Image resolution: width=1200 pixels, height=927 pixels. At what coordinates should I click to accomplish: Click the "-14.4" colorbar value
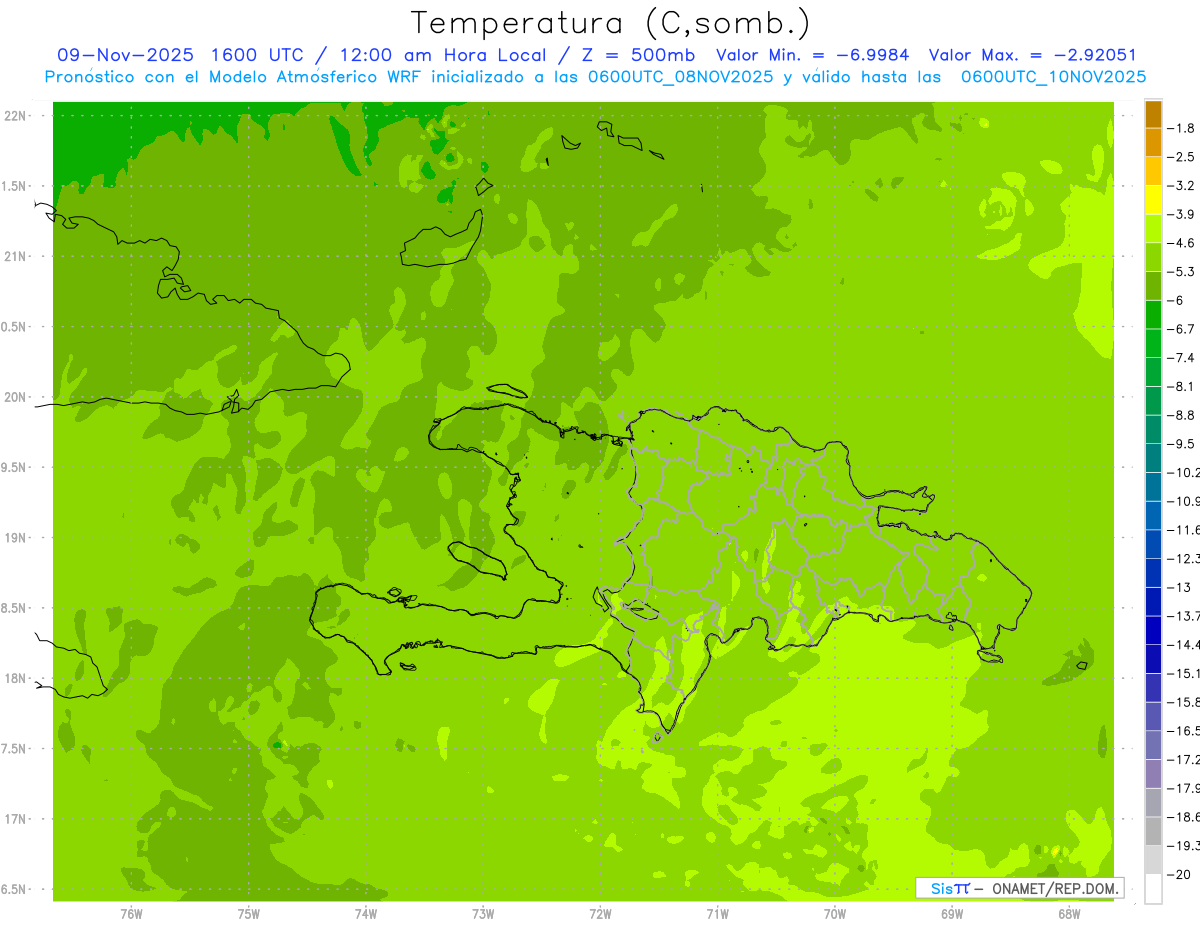click(x=1184, y=644)
